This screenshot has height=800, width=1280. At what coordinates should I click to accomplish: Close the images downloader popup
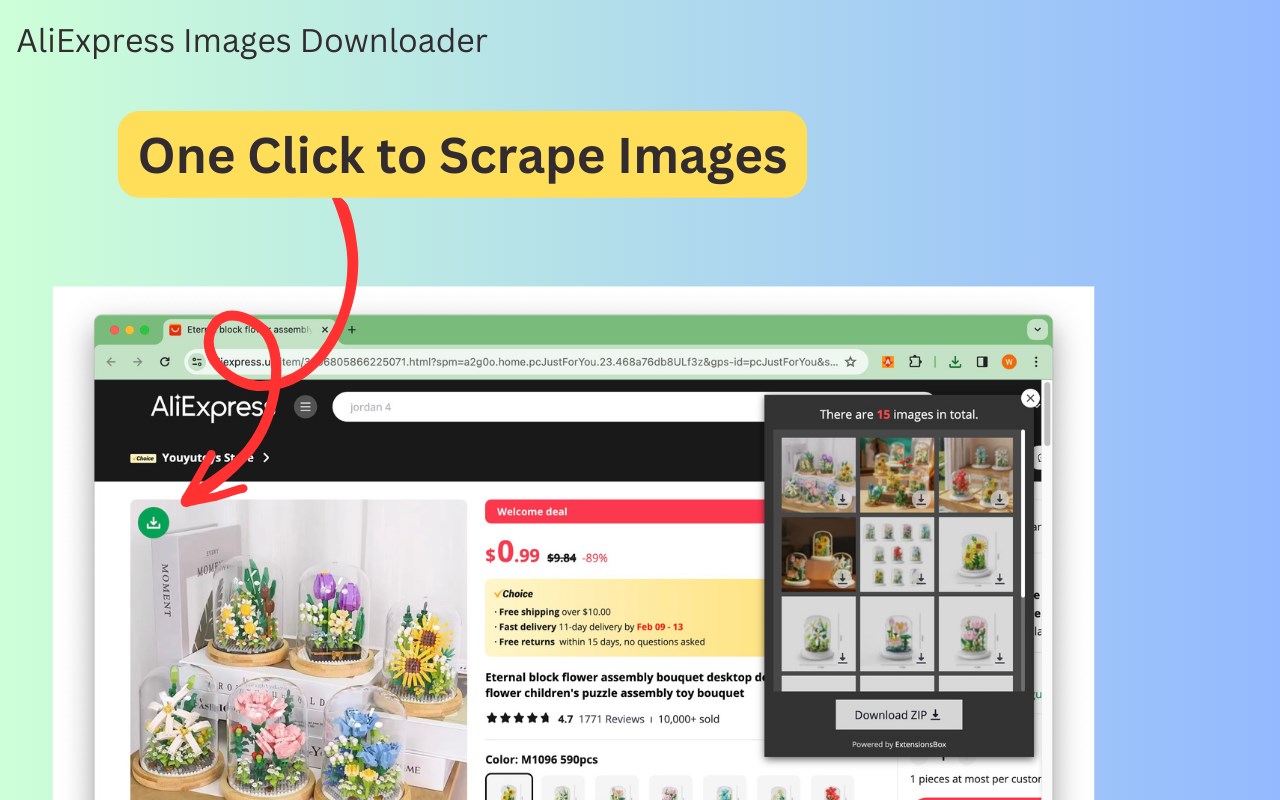tap(1030, 398)
